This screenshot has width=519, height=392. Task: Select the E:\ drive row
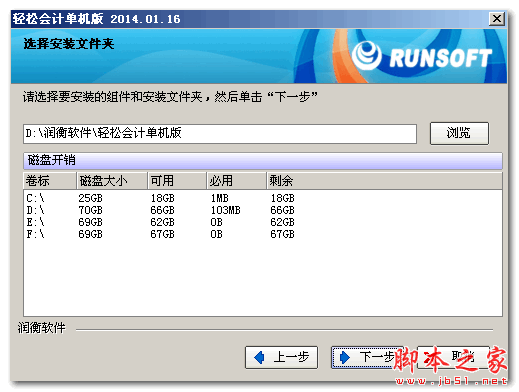[263, 222]
